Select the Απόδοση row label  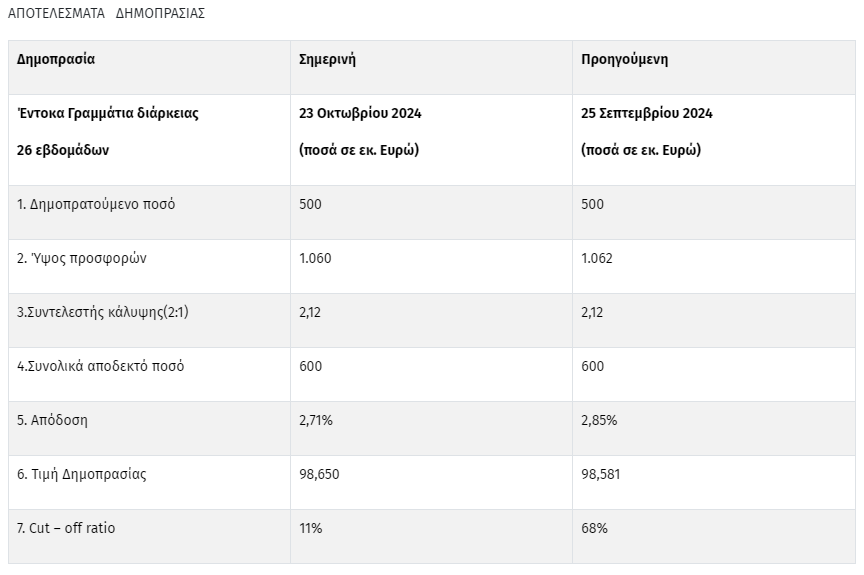pos(53,420)
